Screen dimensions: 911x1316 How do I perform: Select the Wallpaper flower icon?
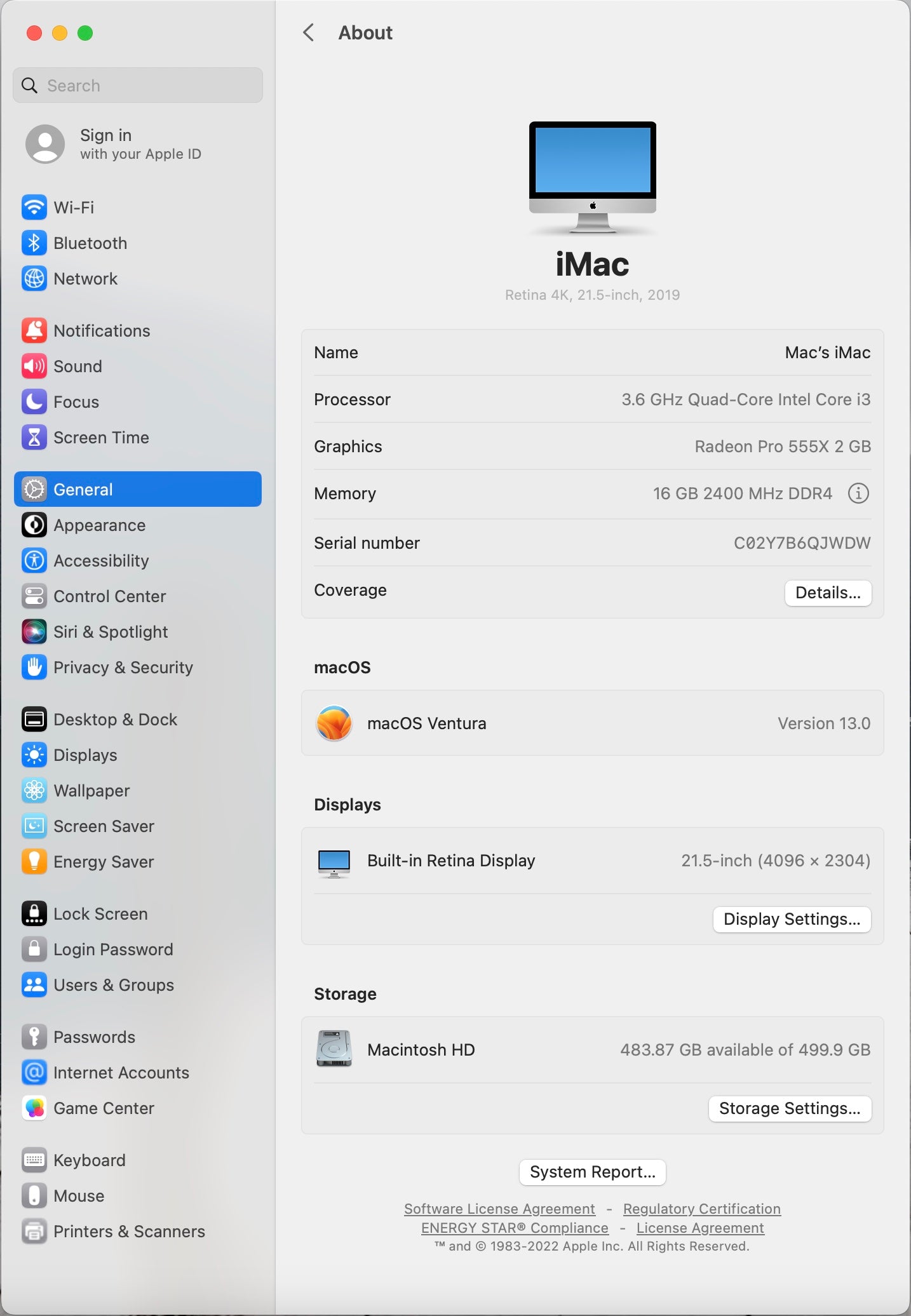34,790
